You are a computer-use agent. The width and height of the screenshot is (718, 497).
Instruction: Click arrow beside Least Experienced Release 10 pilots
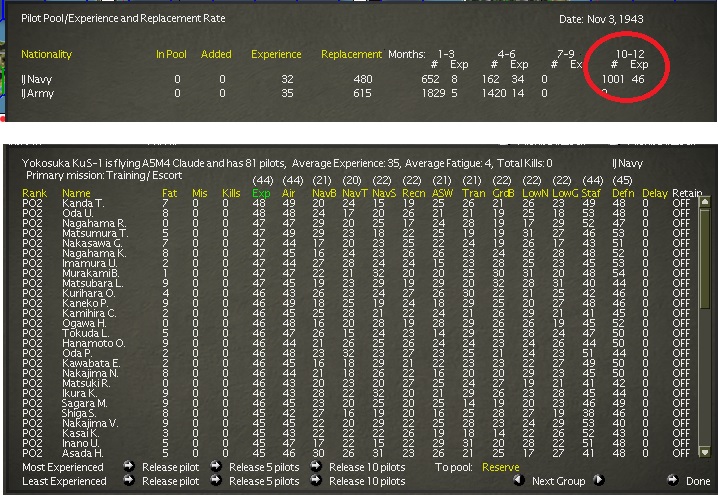coord(315,481)
